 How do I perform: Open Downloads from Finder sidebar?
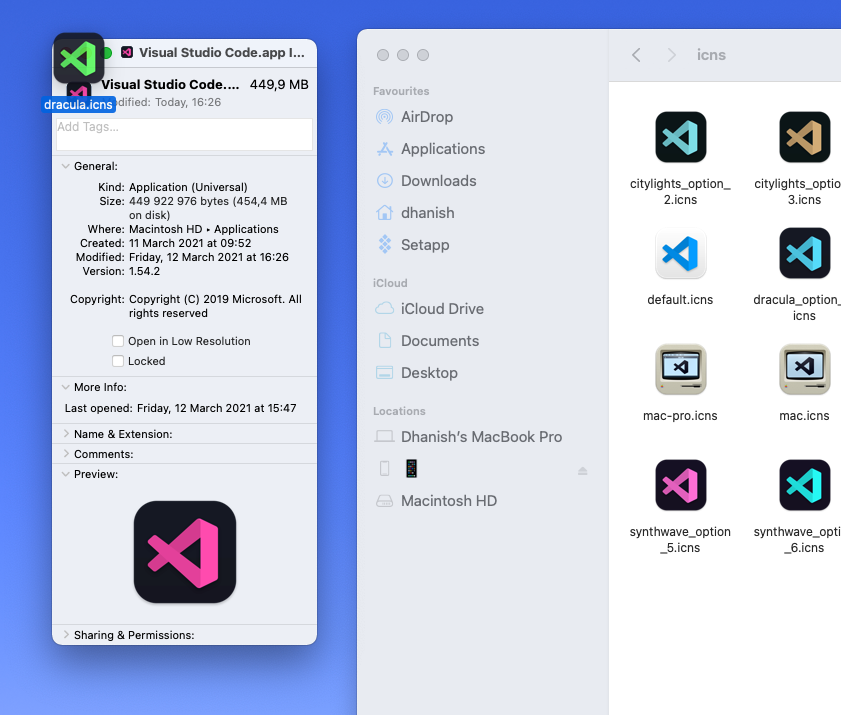pos(439,181)
